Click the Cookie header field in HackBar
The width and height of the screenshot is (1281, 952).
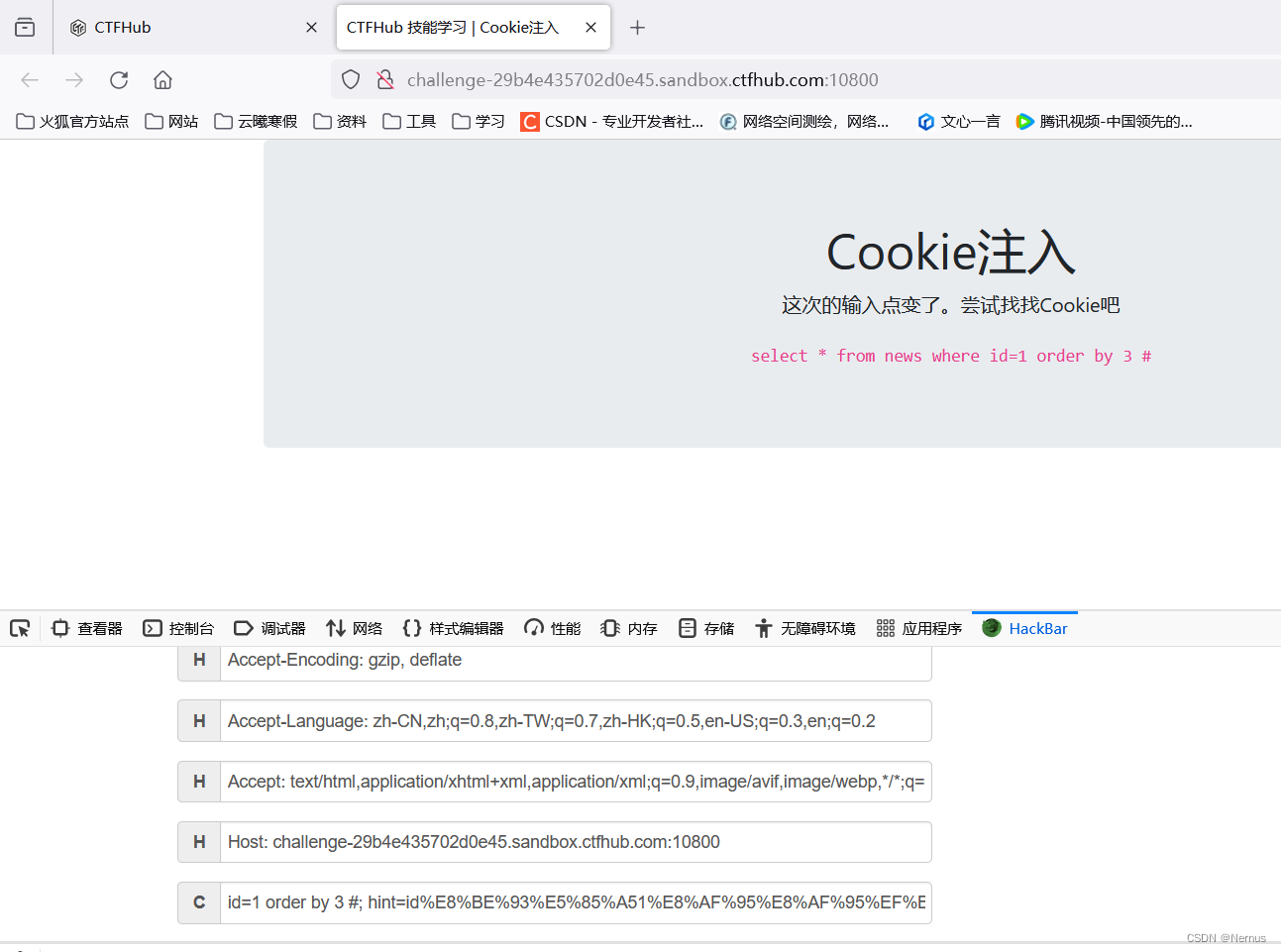[x=575, y=902]
